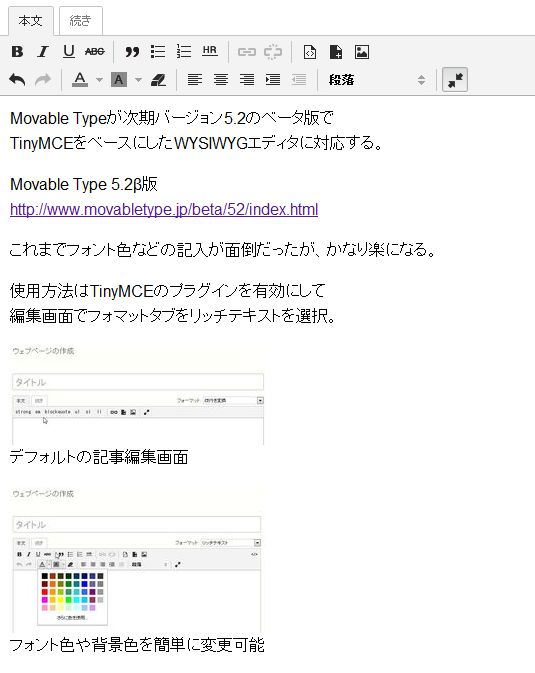Insert horizontal rule HR
This screenshot has height=673, width=535.
tap(210, 52)
